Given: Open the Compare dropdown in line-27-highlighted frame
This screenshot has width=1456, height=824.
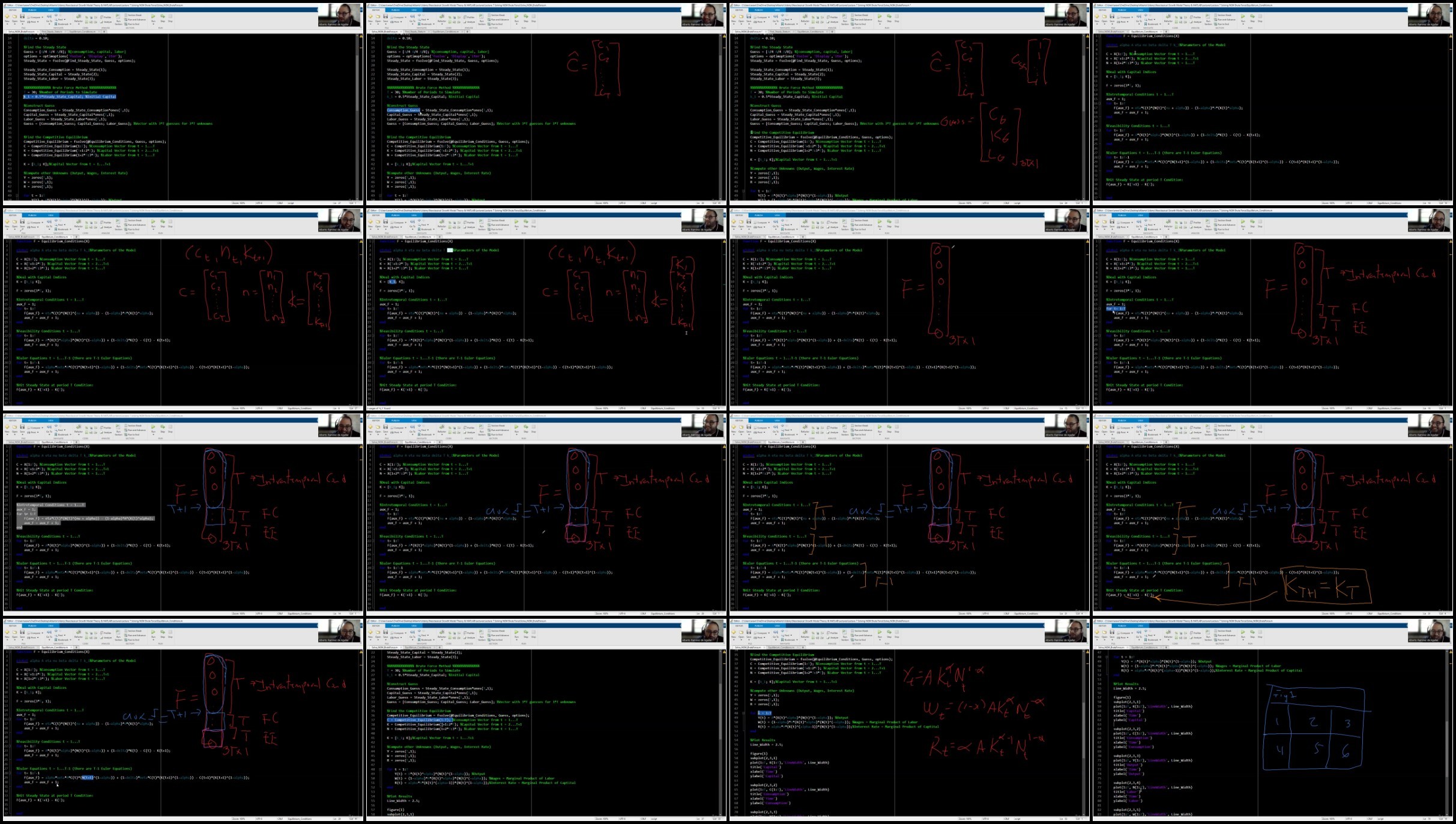Looking at the screenshot, I should (x=35, y=17).
